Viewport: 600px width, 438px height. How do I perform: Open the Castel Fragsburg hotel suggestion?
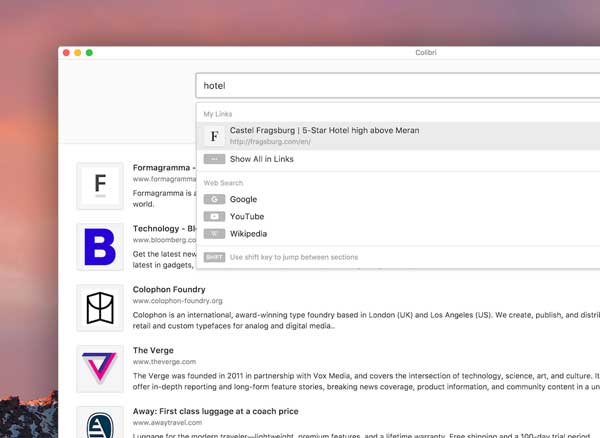[398, 136]
